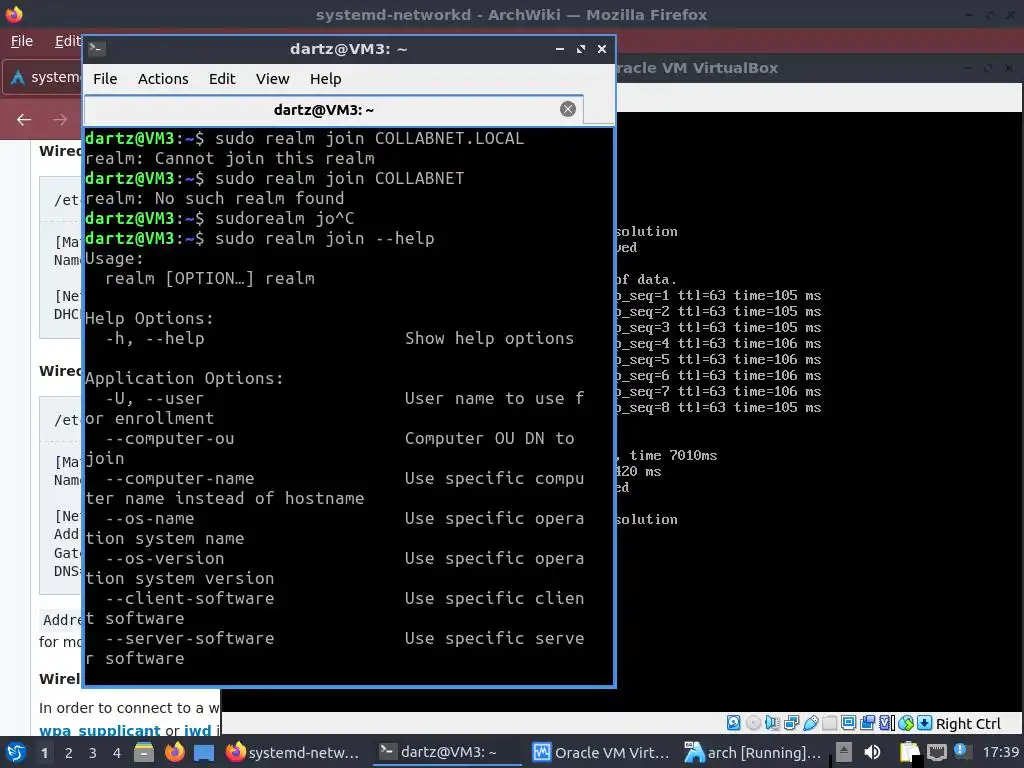Image resolution: width=1024 pixels, height=768 pixels.
Task: Click 'time 7010ms' text in VM console
Action: [673, 455]
